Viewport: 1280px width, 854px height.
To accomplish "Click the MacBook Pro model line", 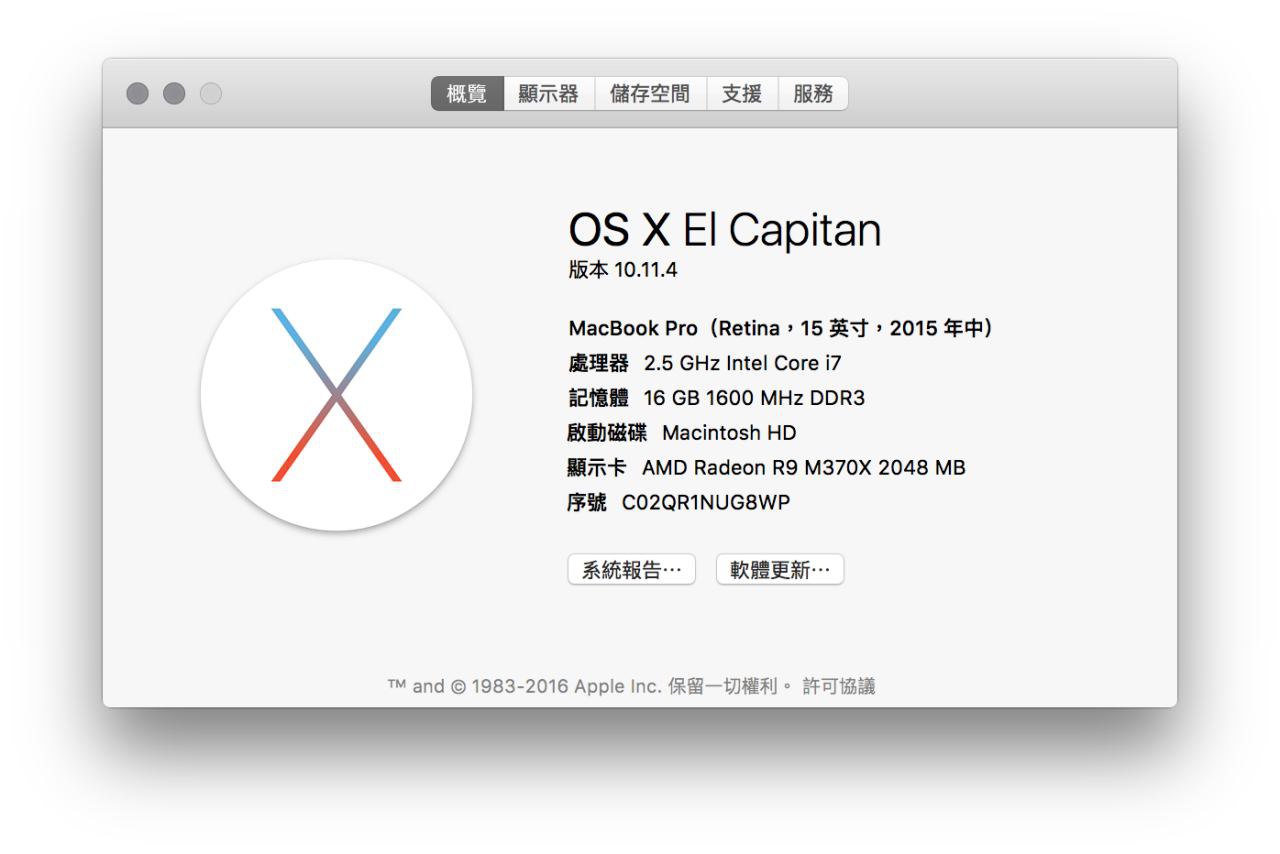I will point(780,328).
